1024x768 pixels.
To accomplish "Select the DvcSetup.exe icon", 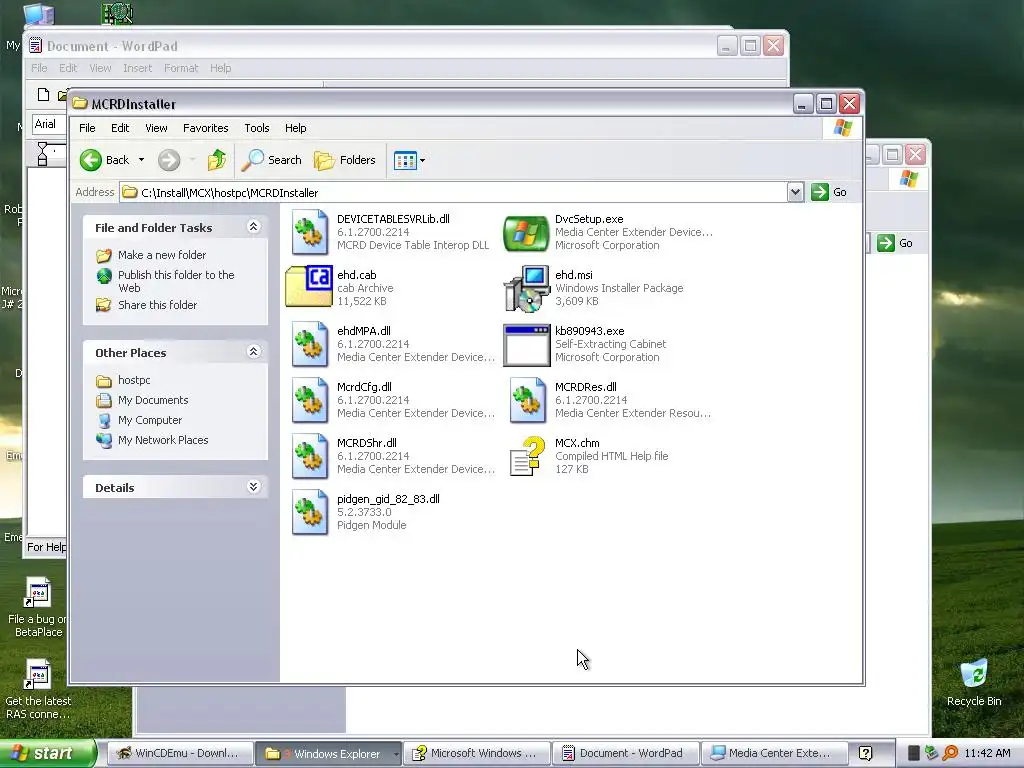I will [526, 232].
